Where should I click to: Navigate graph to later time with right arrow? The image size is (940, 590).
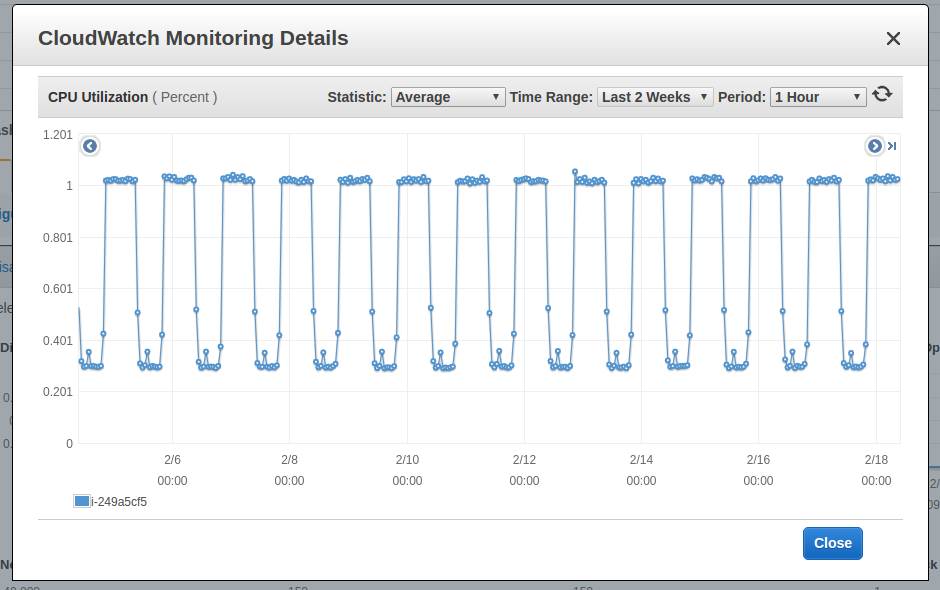pos(875,146)
